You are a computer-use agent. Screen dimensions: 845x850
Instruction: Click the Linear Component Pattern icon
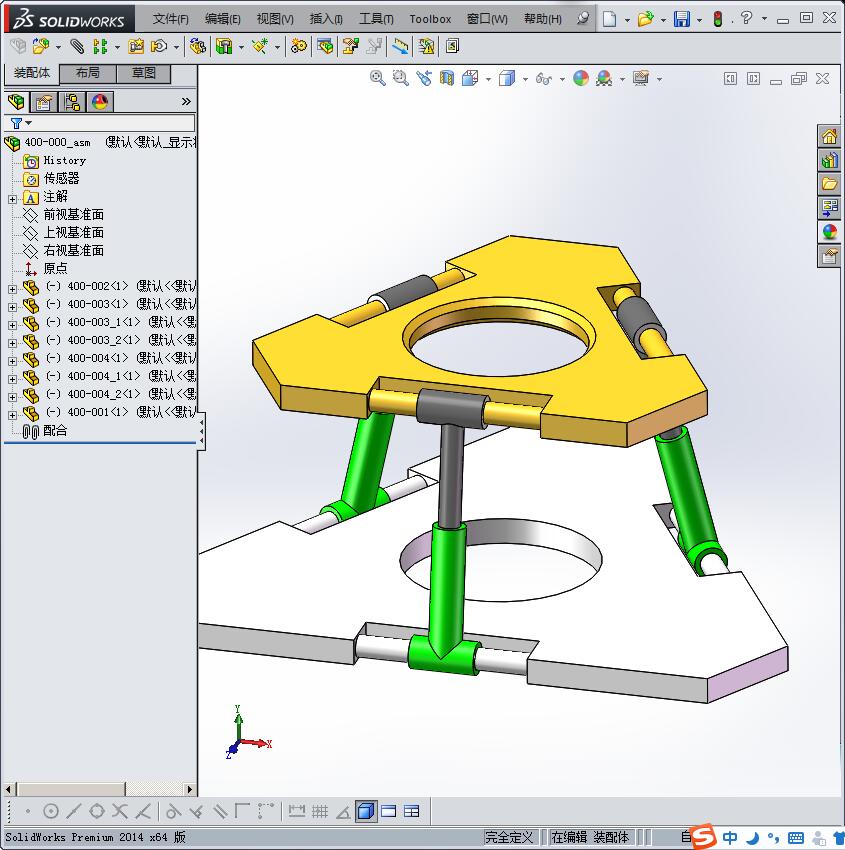pos(100,47)
